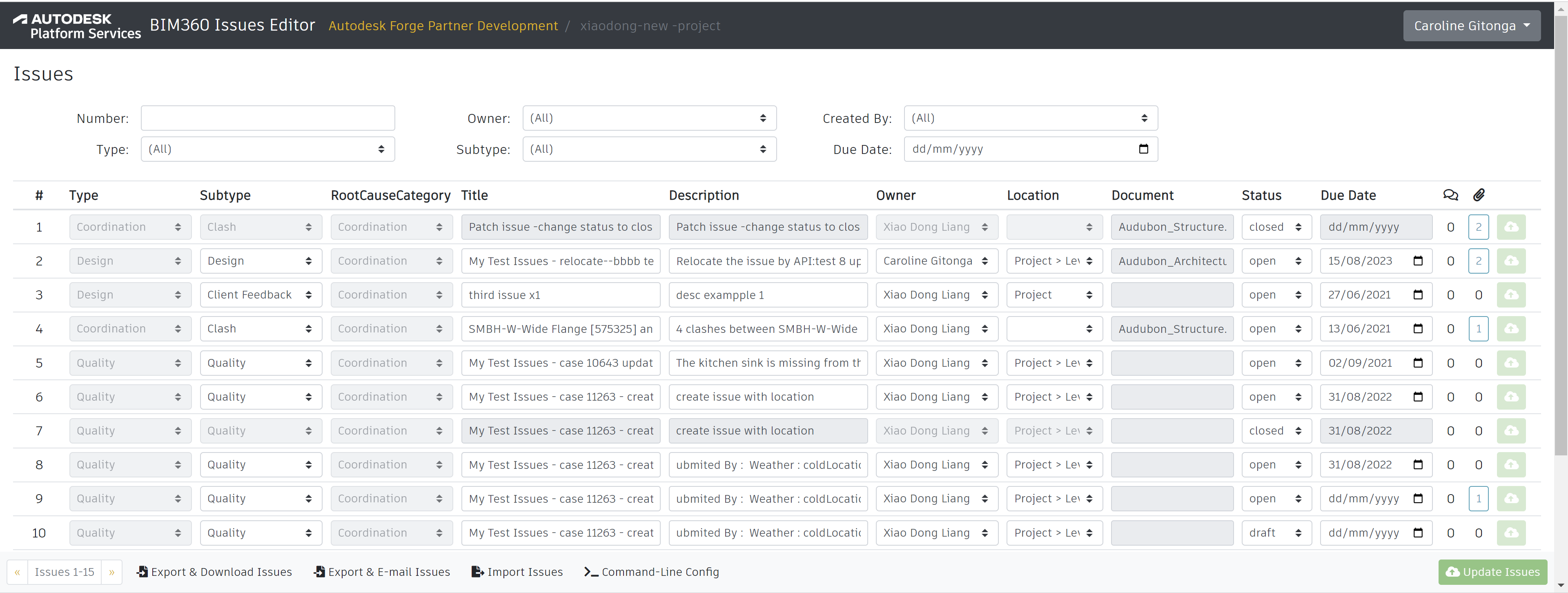Click the comments column header icon
Screen dimensions: 1568x593
tap(1450, 195)
